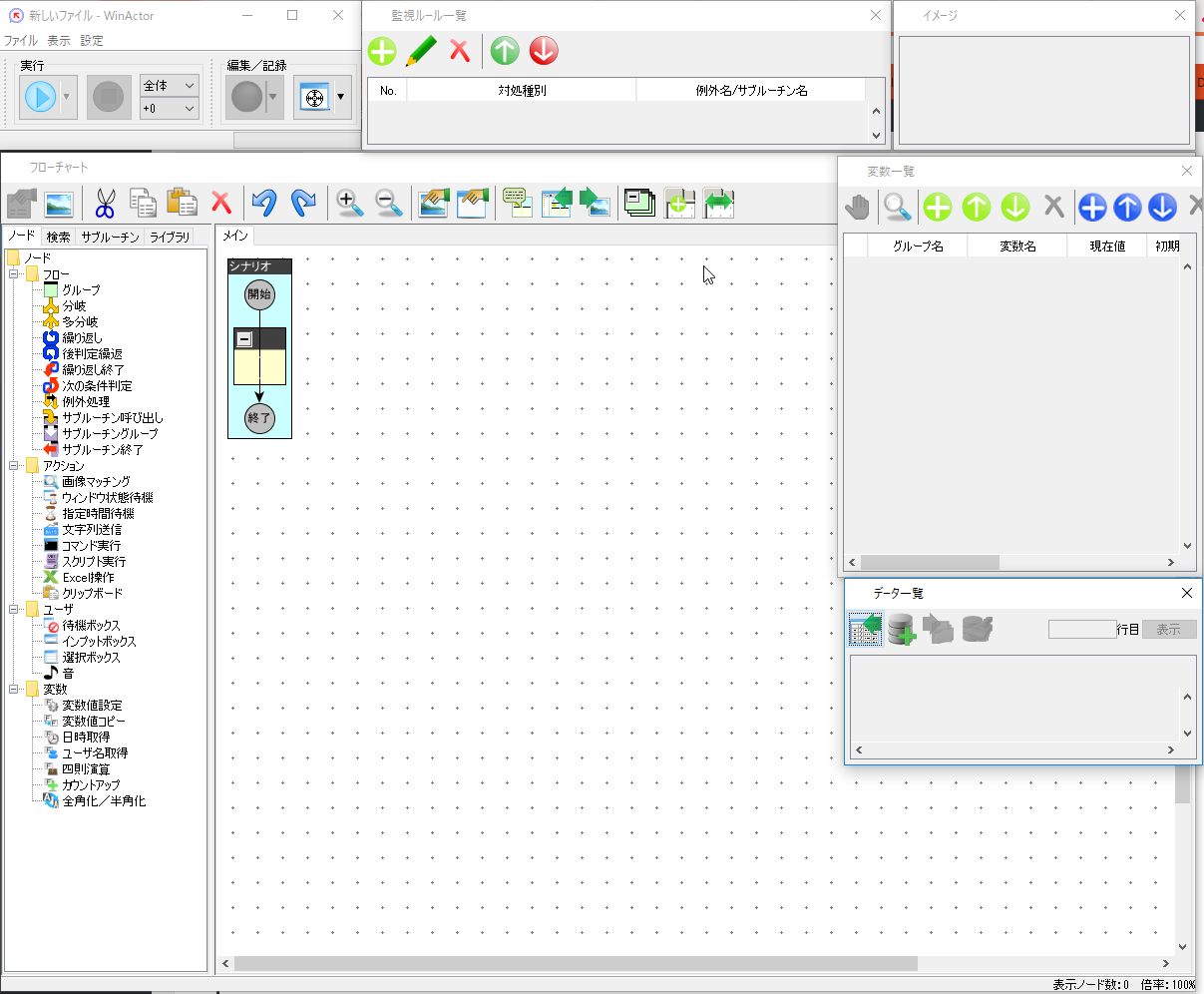The width and height of the screenshot is (1204, 994).
Task: Click the paste clipboard icon in flowchart toolbar
Action: point(182,203)
